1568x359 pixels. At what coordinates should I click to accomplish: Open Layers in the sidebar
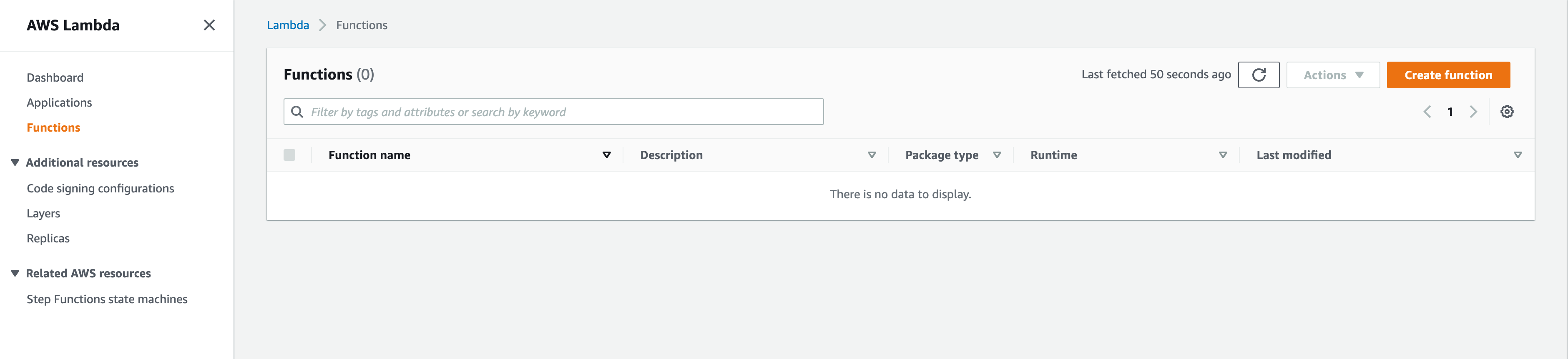click(x=43, y=213)
